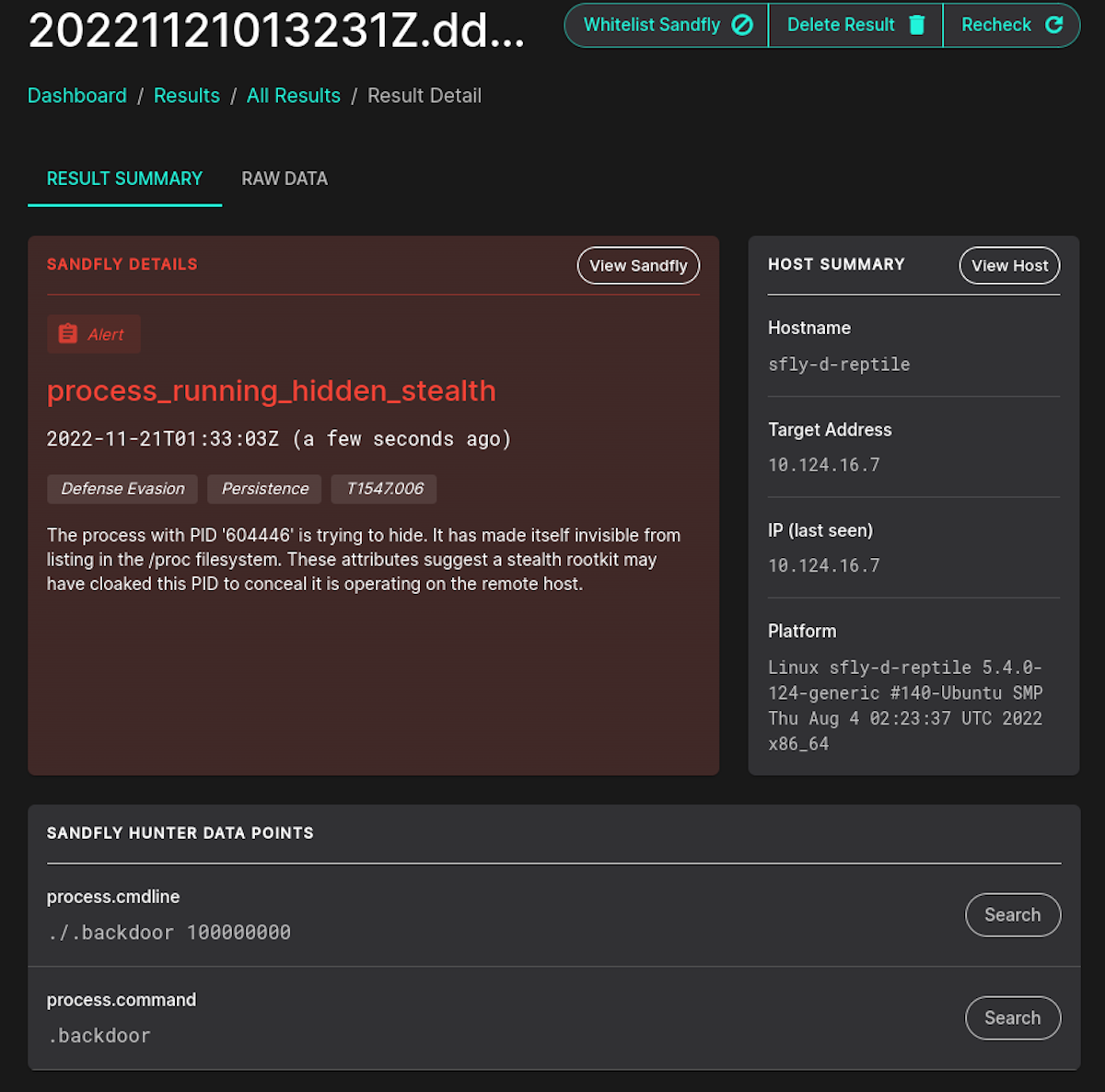Click the Defense Evasion tactic tag
The height and width of the screenshot is (1092, 1105).
(122, 489)
